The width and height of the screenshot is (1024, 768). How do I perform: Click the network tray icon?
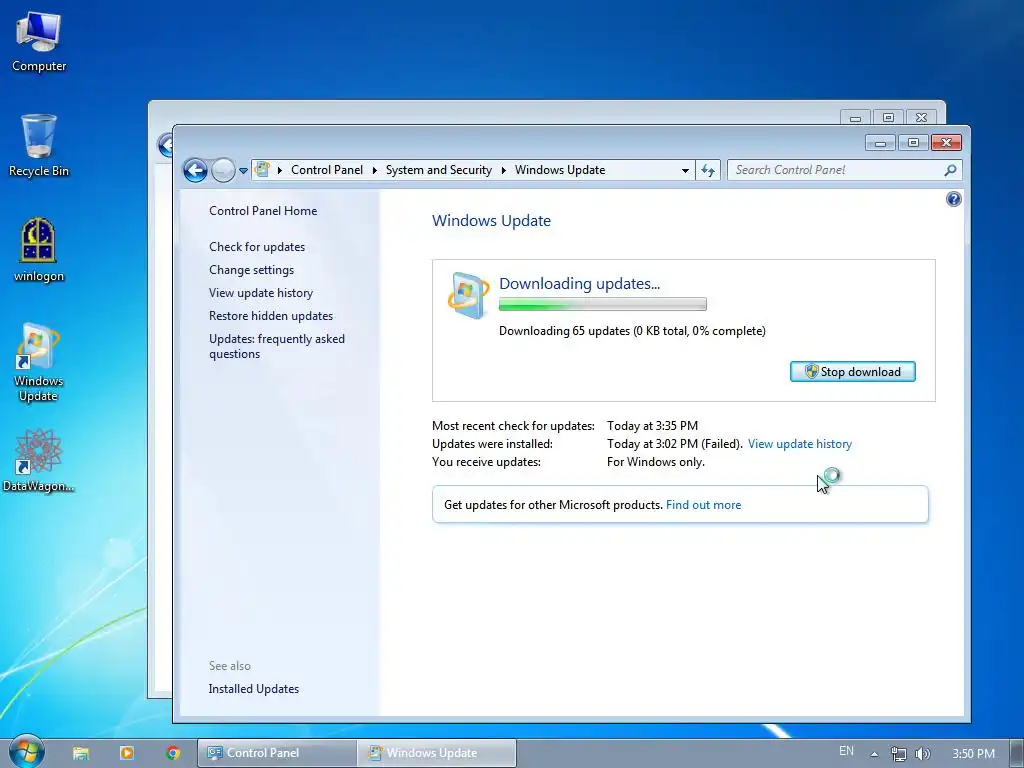(899, 754)
